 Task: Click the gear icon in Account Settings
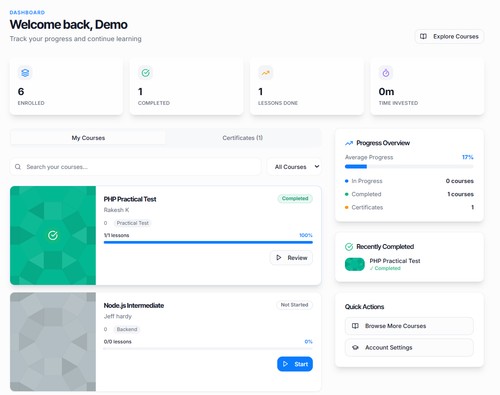(355, 347)
